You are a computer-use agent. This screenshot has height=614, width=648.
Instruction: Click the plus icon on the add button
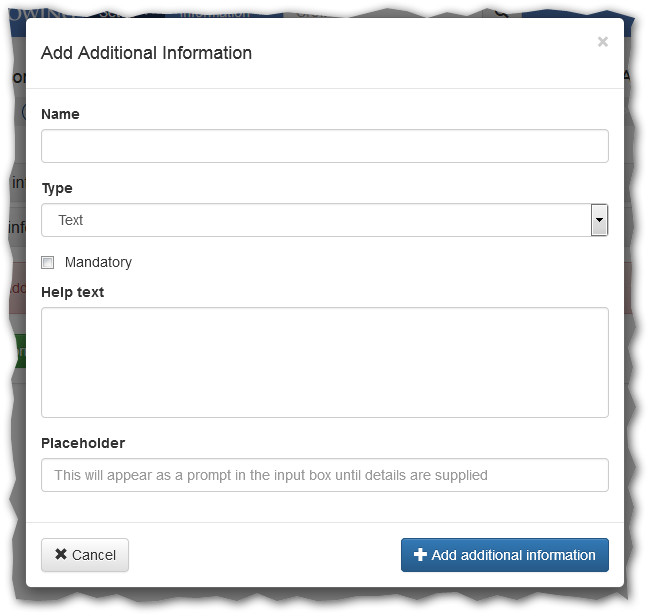tap(420, 555)
